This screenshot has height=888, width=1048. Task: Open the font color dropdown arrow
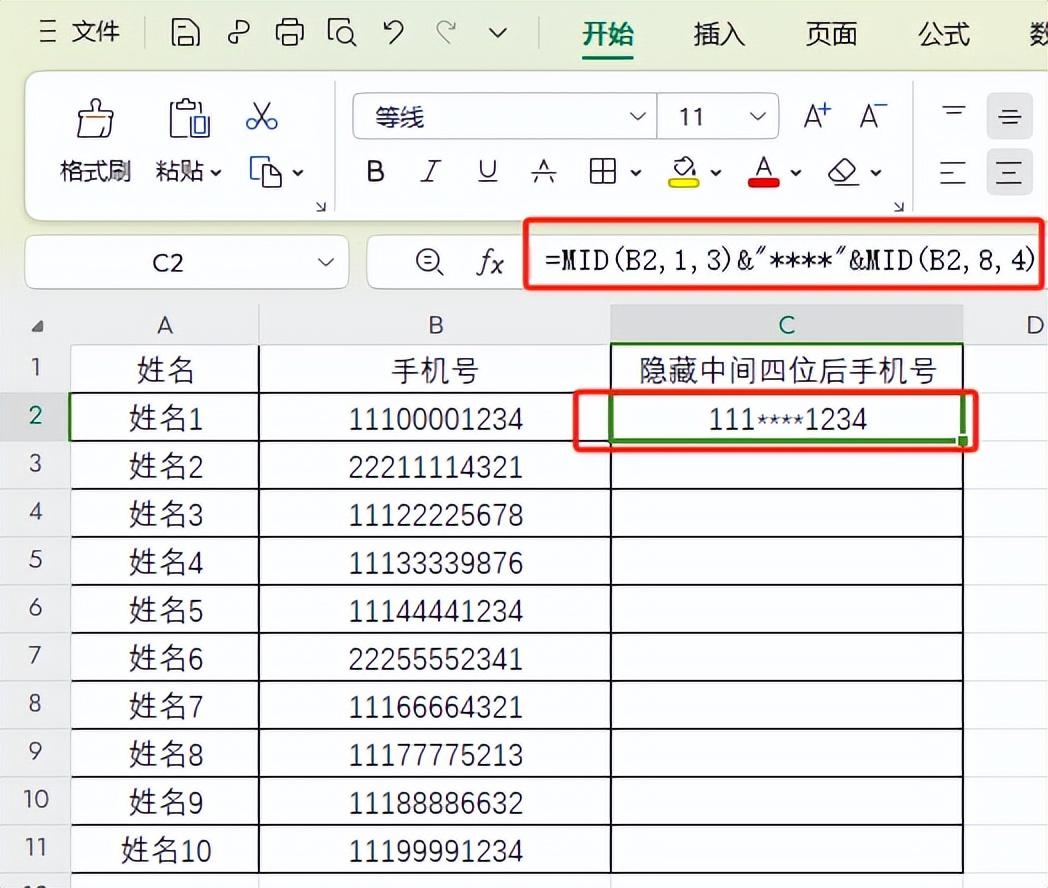(795, 173)
